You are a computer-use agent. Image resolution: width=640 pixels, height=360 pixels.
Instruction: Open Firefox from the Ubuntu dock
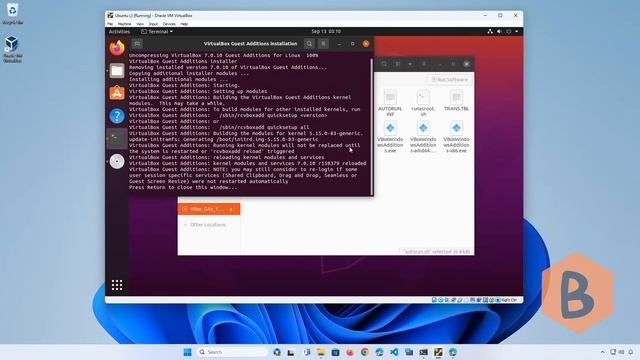(117, 48)
